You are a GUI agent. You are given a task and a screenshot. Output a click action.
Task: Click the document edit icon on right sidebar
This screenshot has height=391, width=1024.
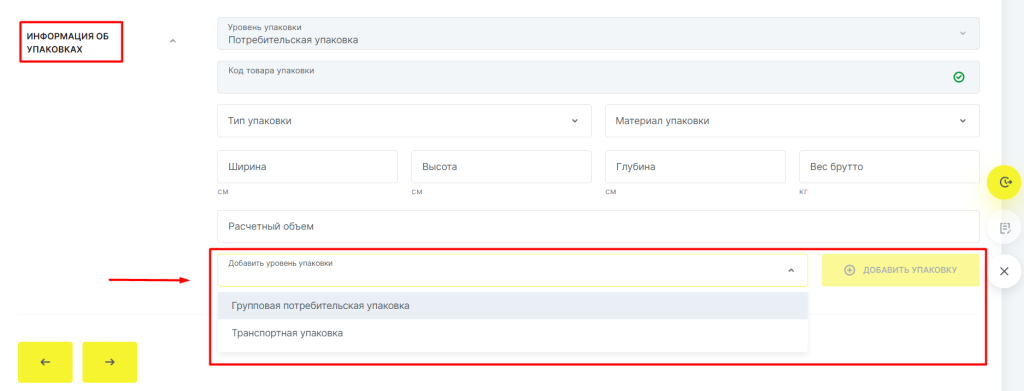tap(1004, 228)
